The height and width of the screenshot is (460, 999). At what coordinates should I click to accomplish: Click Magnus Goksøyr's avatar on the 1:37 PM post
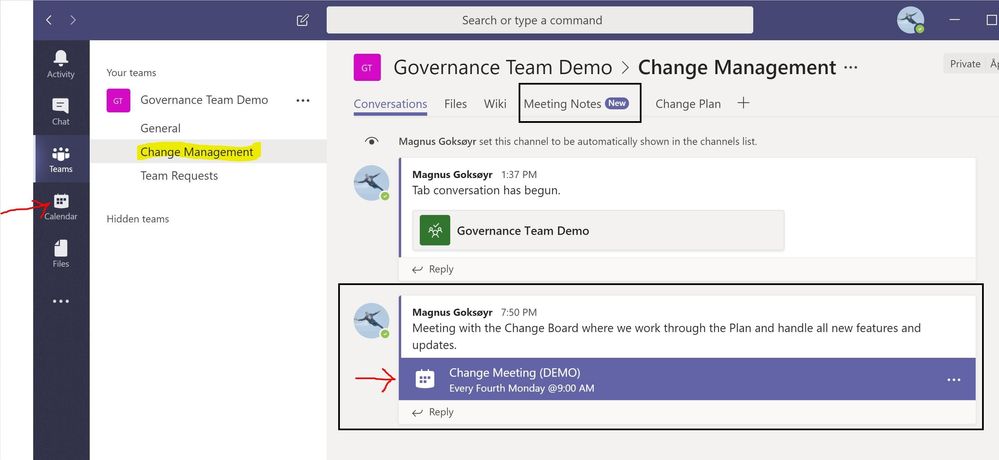coord(371,183)
